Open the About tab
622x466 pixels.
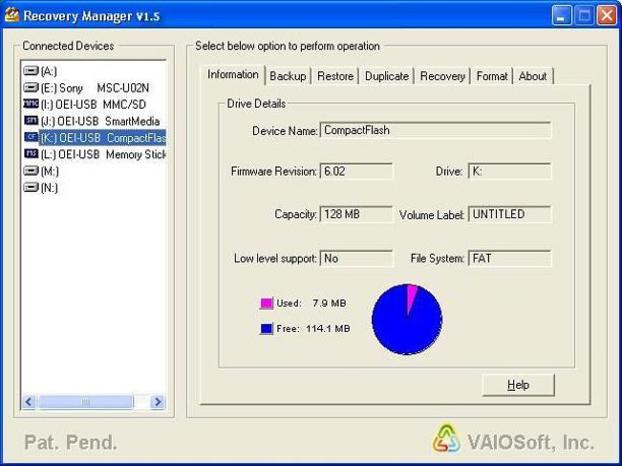point(533,76)
